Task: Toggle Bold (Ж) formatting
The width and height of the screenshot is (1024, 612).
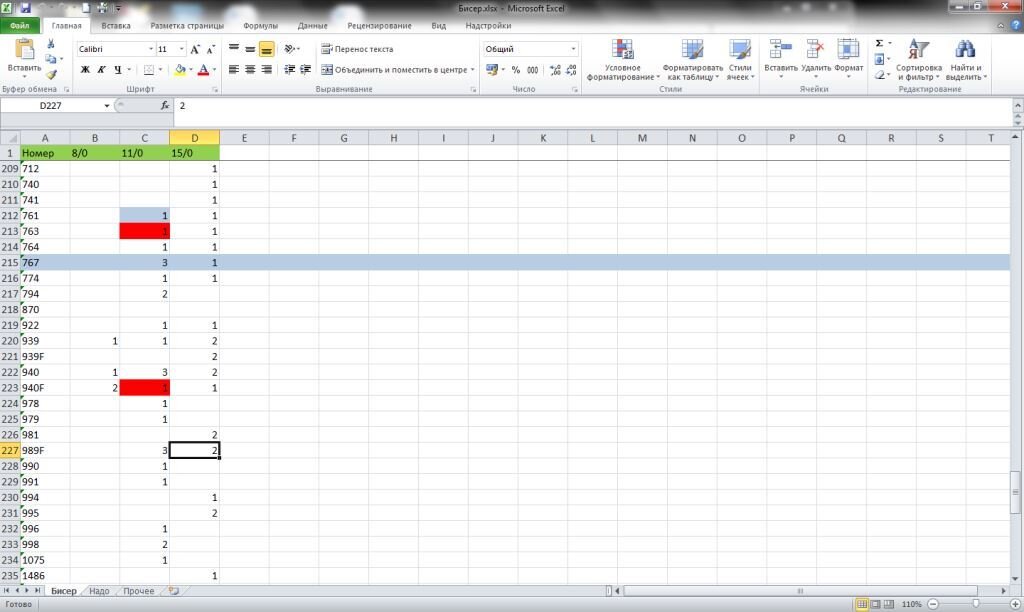Action: click(85, 69)
